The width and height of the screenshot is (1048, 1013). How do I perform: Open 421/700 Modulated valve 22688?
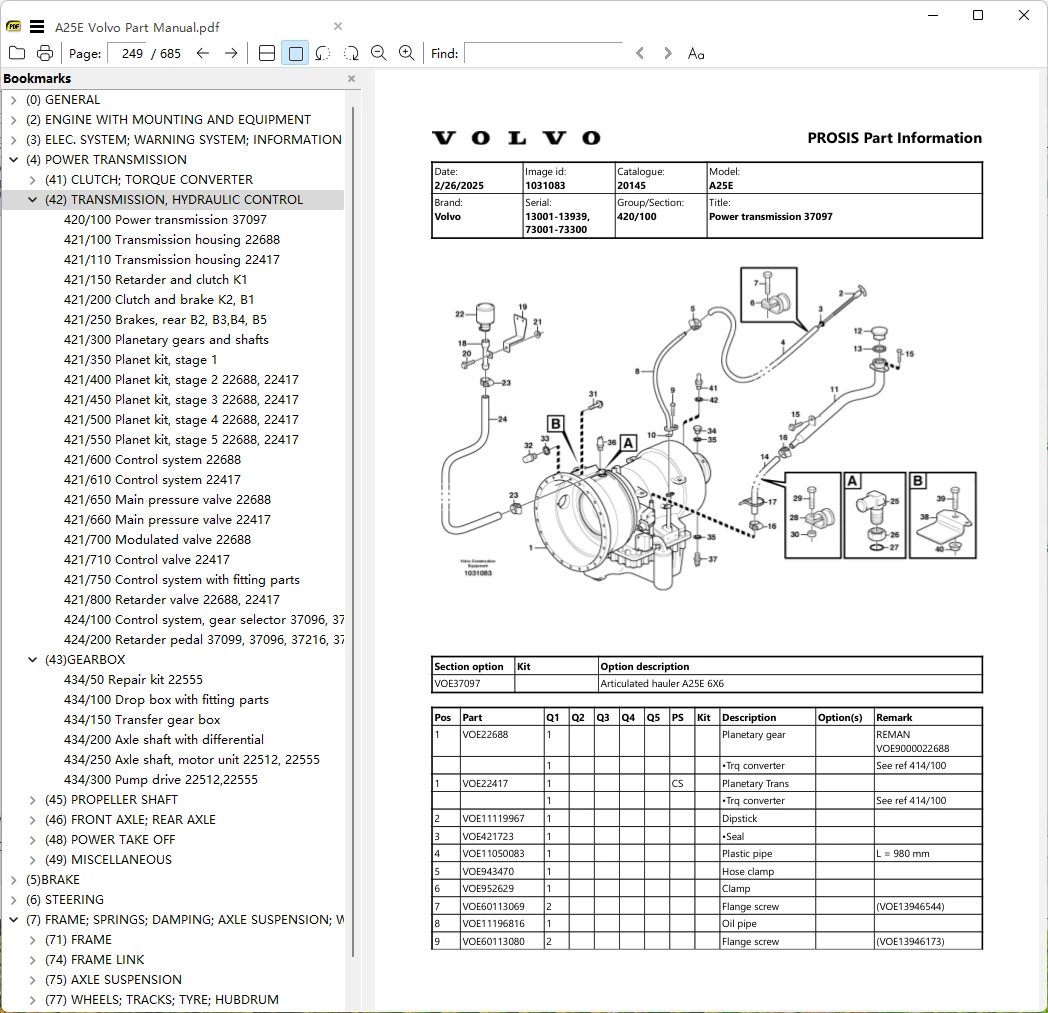click(x=157, y=540)
